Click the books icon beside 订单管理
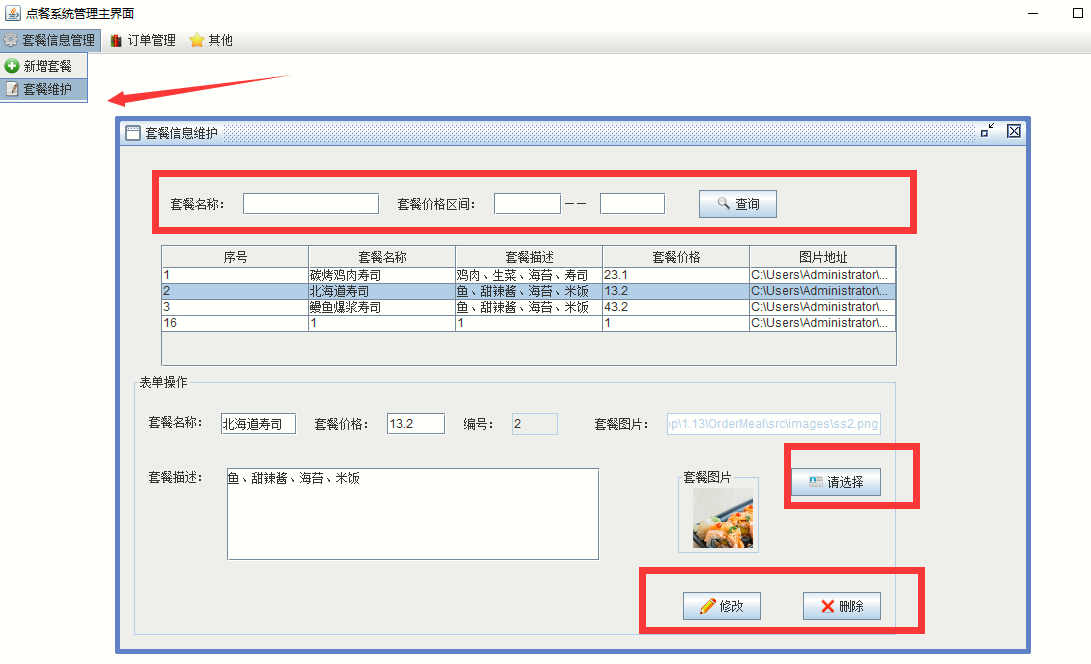 click(x=116, y=40)
